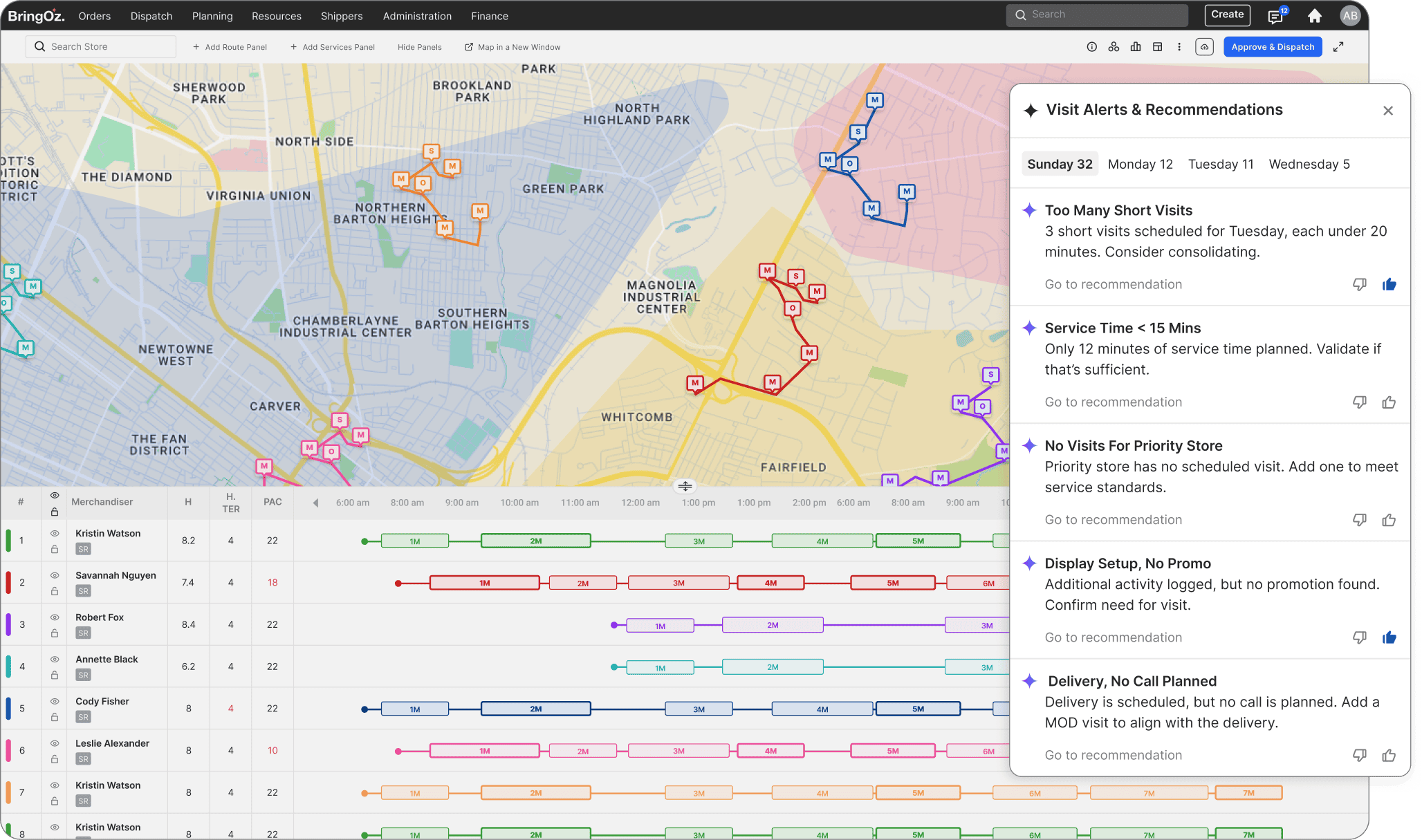Switch to the Tuesday 11 tab
This screenshot has height=840, width=1422.
pos(1221,165)
